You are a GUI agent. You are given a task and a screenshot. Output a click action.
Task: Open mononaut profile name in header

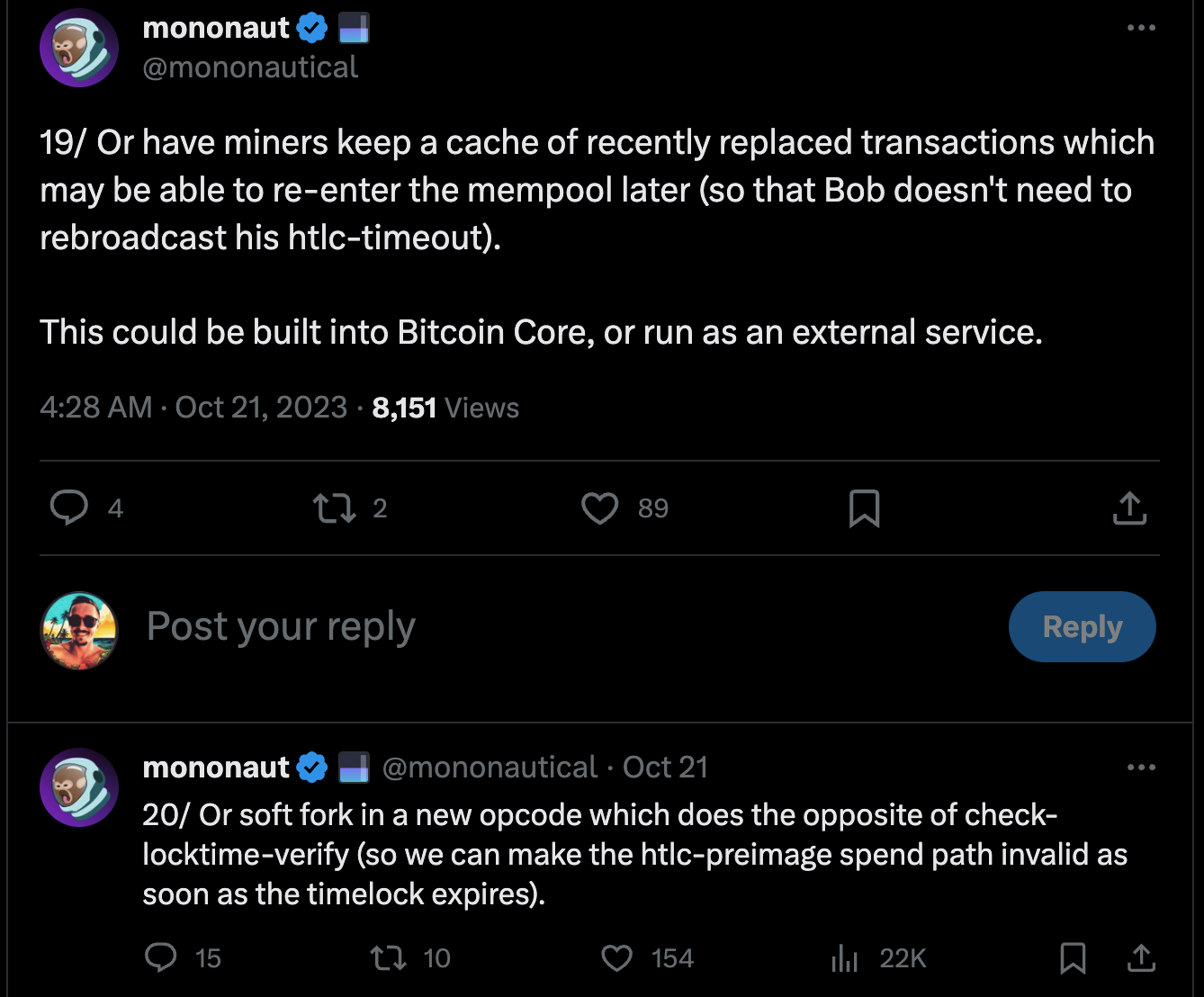(216, 28)
